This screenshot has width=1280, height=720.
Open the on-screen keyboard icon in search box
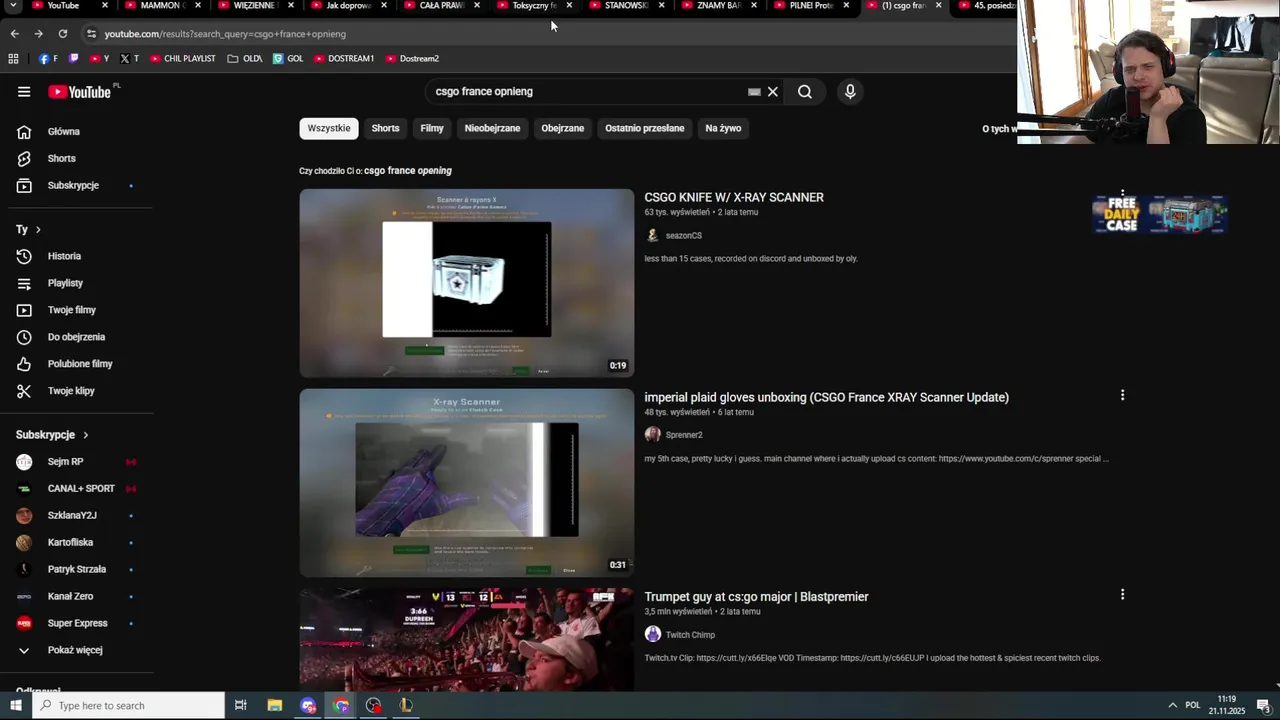[x=754, y=92]
